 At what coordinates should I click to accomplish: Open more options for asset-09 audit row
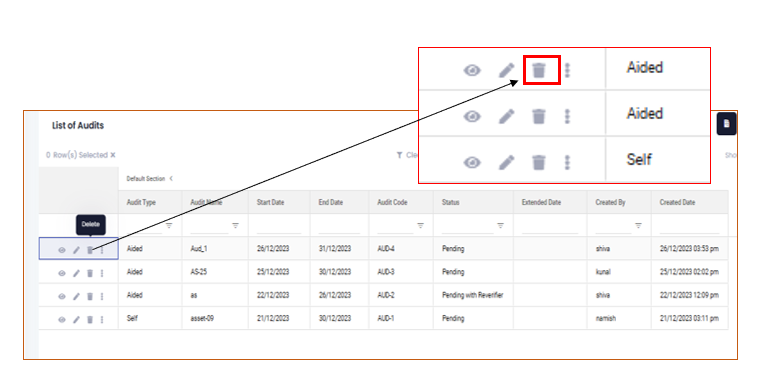(x=102, y=319)
